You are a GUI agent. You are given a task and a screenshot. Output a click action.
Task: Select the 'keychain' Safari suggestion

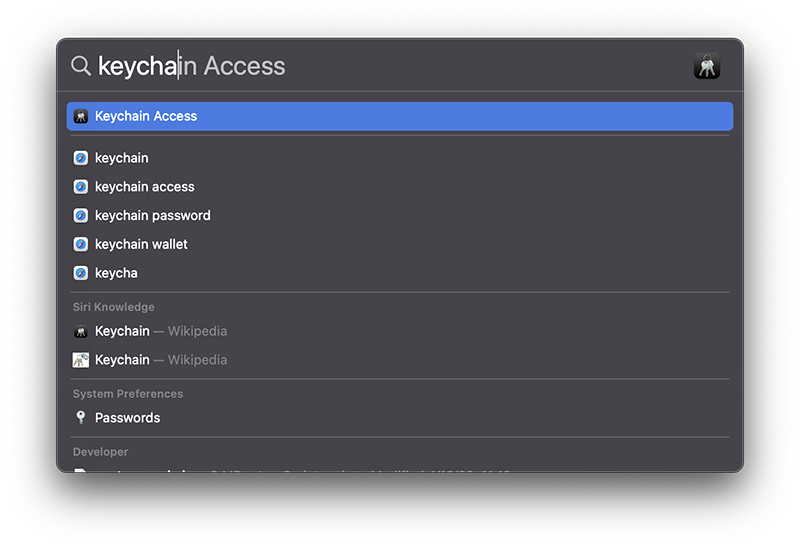point(400,158)
